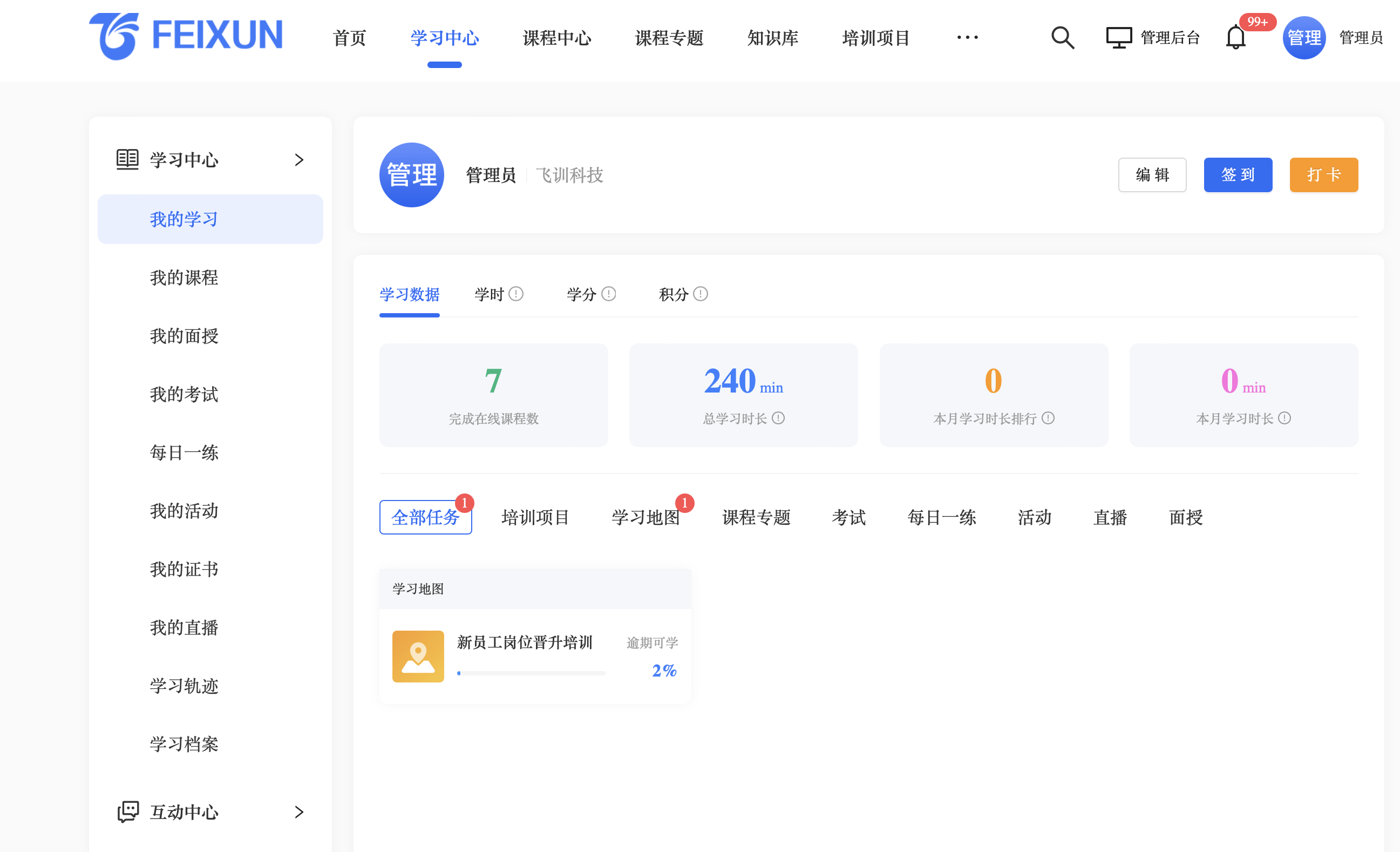1400x852 pixels.
Task: Click the three-dot more menu
Action: pos(967,37)
